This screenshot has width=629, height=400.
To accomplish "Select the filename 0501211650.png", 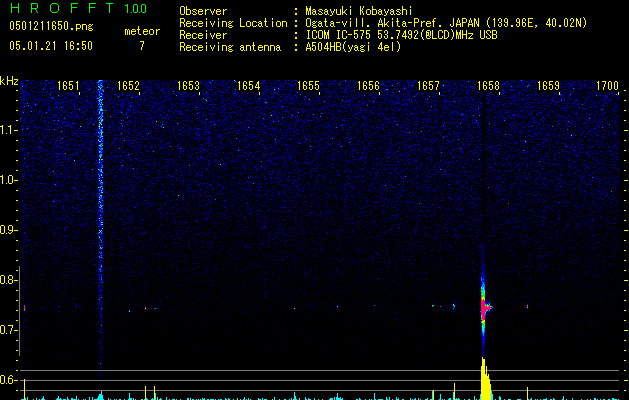I will click(x=51, y=27).
